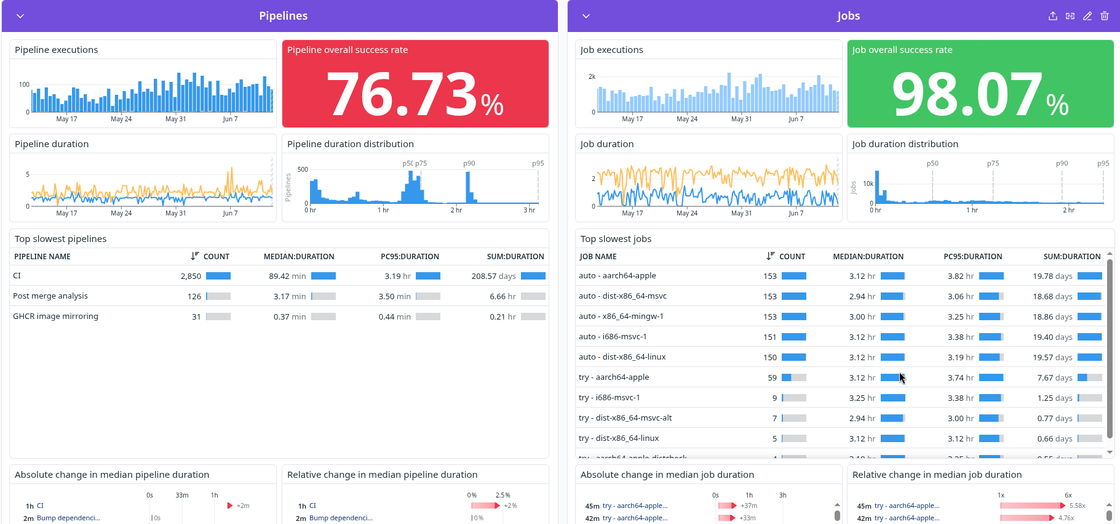Select the auto - dist-x86_64-msvc job row
The image size is (1120, 524).
841,296
